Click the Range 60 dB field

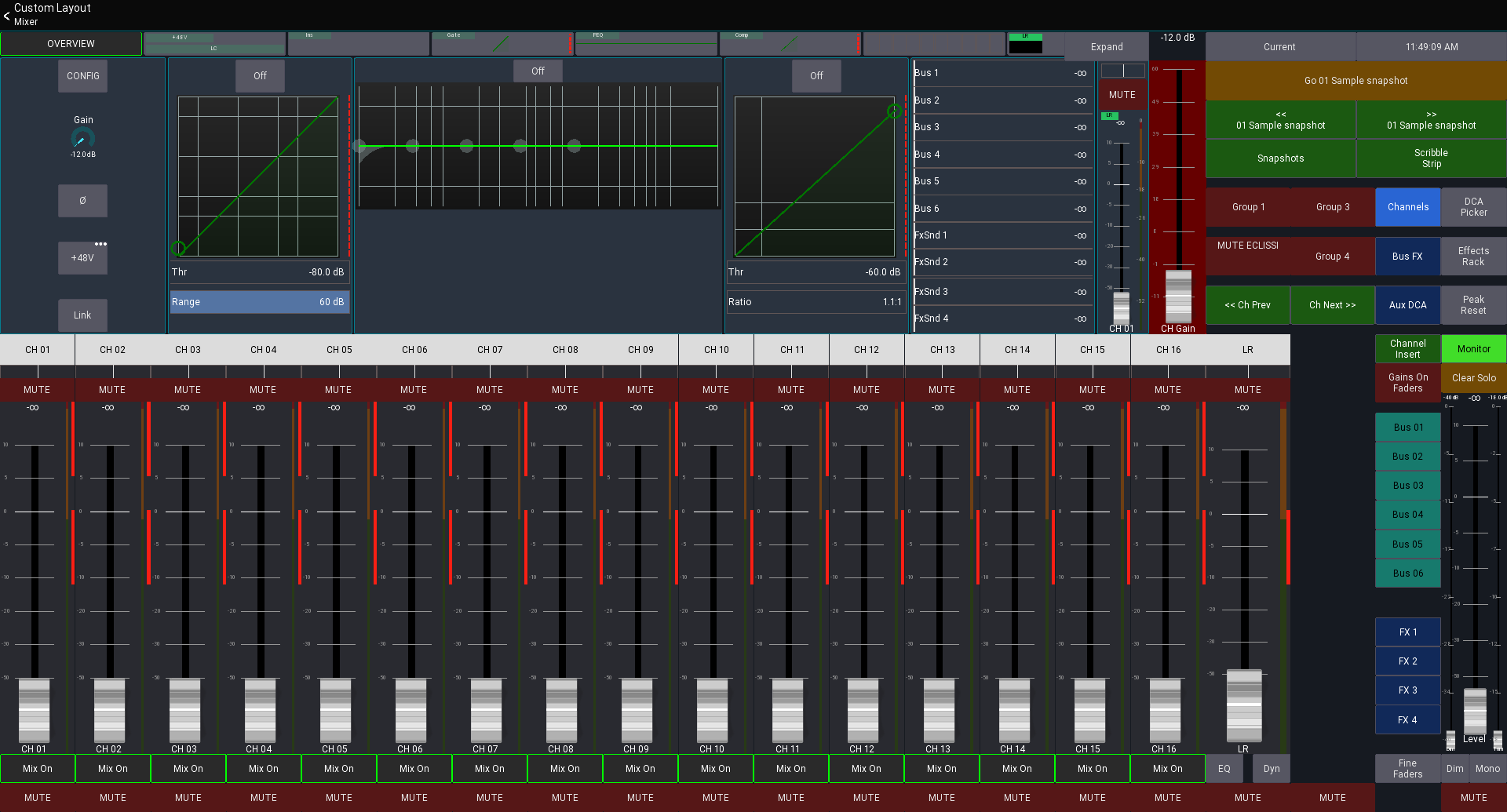click(259, 301)
